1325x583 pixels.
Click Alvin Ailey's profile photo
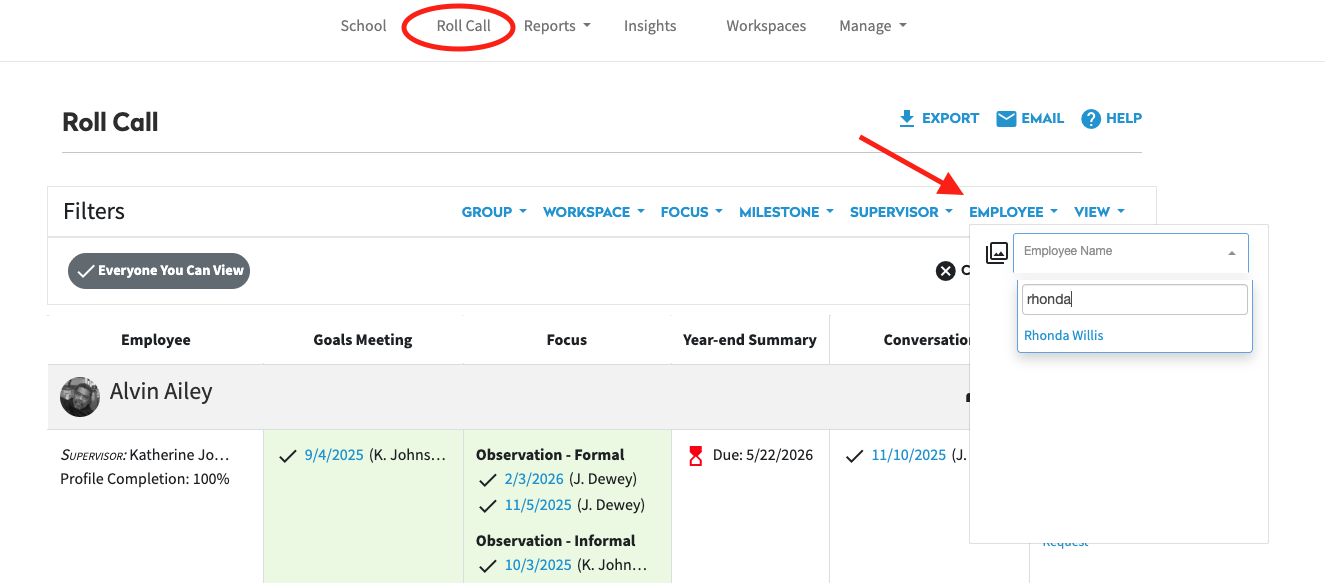(80, 397)
